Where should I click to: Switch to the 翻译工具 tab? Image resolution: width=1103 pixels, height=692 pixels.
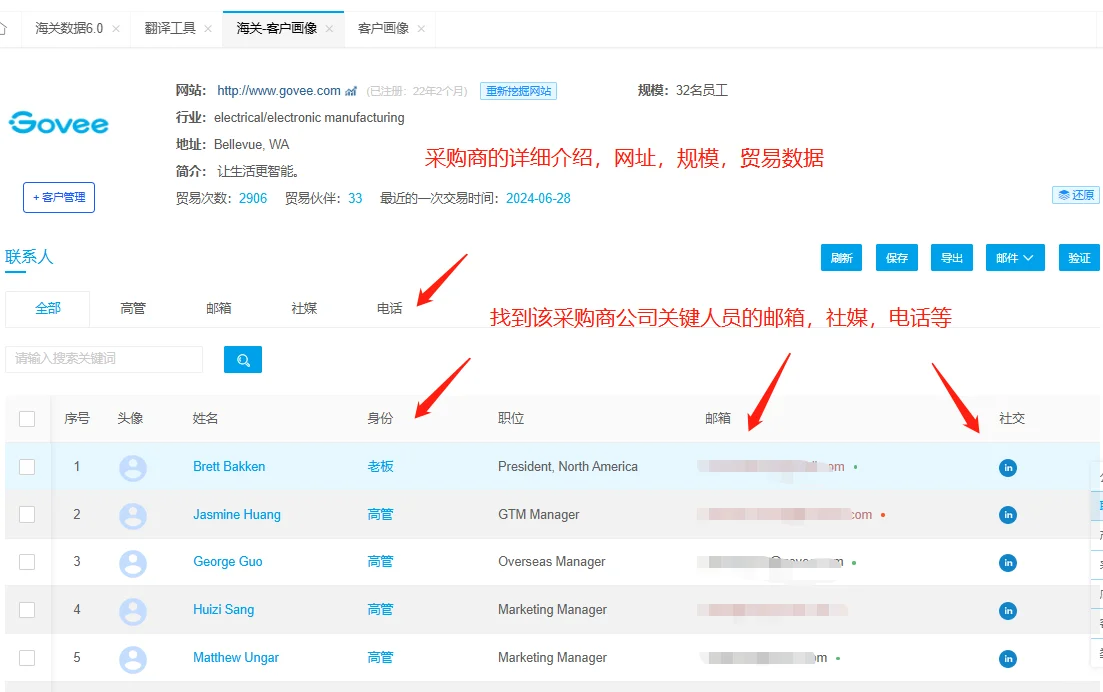tap(168, 29)
